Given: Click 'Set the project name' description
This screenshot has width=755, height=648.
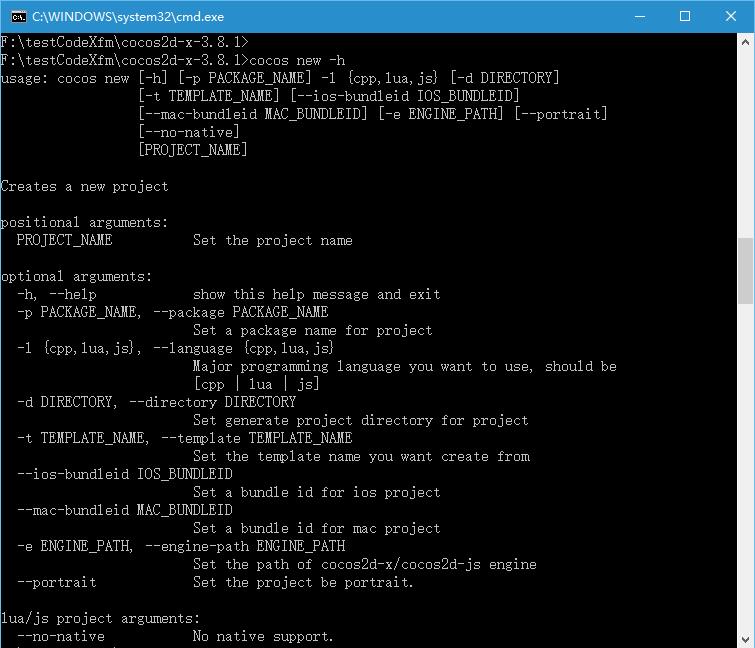Looking at the screenshot, I should (x=273, y=240).
